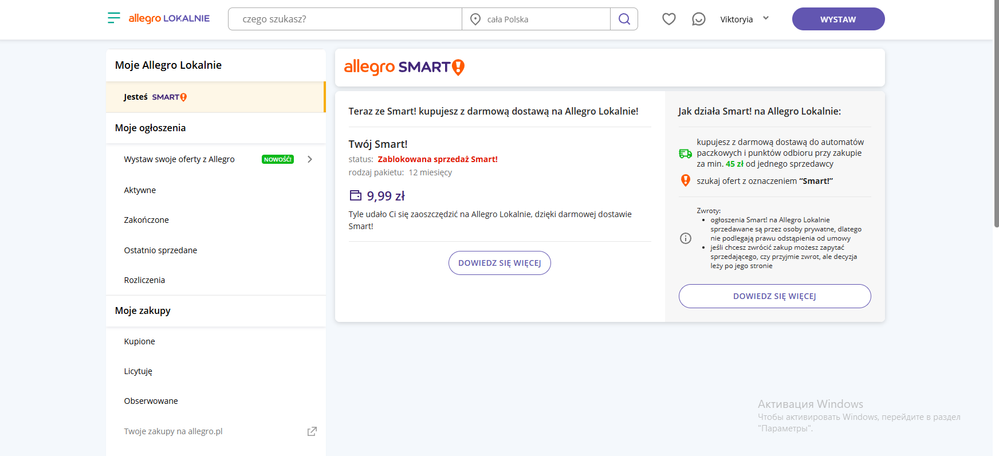This screenshot has height=456, width=999.
Task: Click DOWIEDZ SIĘ WIĘCEJ in Jak działa panel
Action: (775, 296)
